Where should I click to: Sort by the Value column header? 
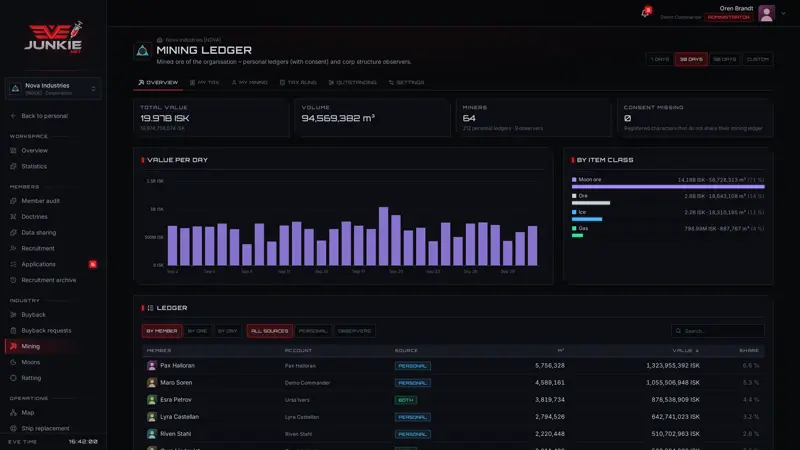(685, 351)
